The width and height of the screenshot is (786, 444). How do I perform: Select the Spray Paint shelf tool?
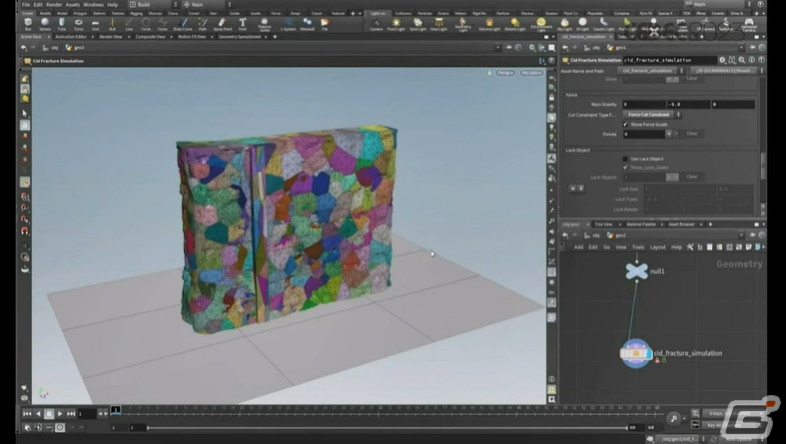(x=223, y=24)
